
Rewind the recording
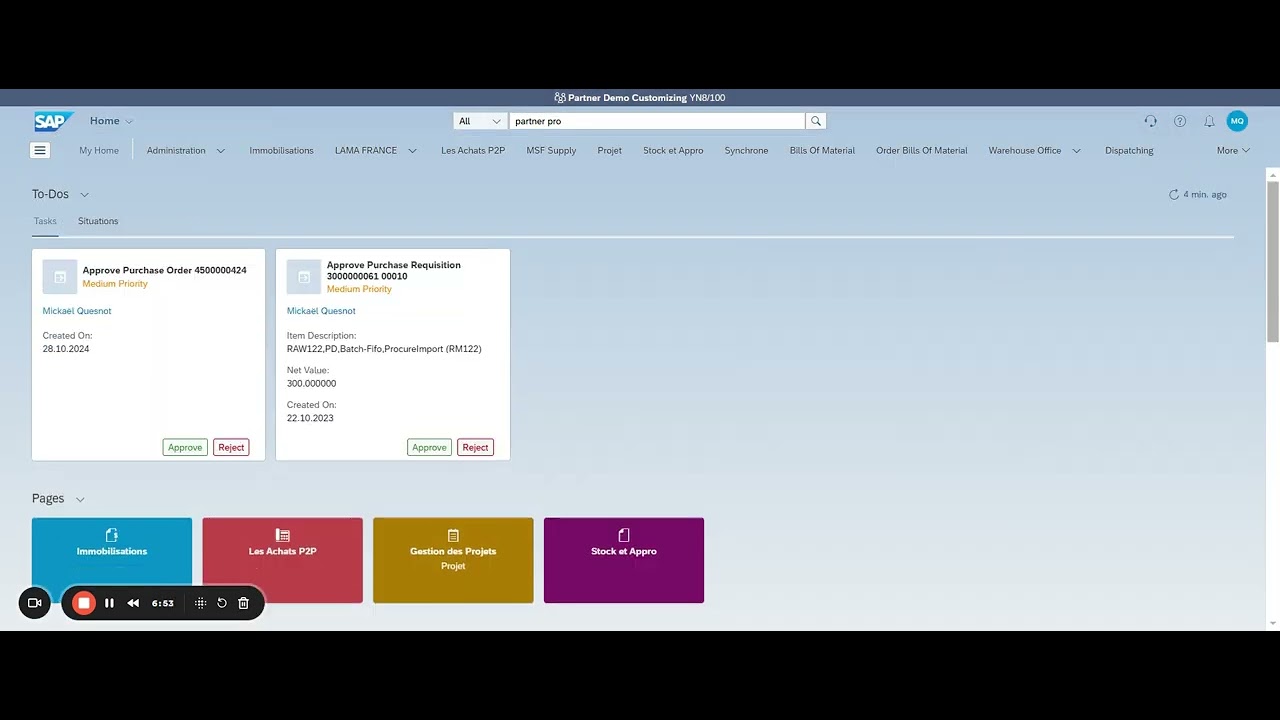(x=133, y=603)
